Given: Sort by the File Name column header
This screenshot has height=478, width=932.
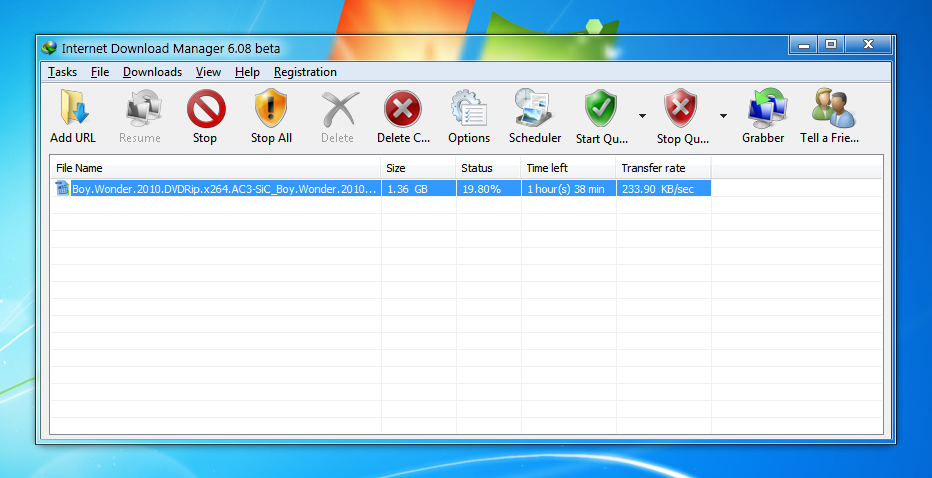Looking at the screenshot, I should point(215,168).
